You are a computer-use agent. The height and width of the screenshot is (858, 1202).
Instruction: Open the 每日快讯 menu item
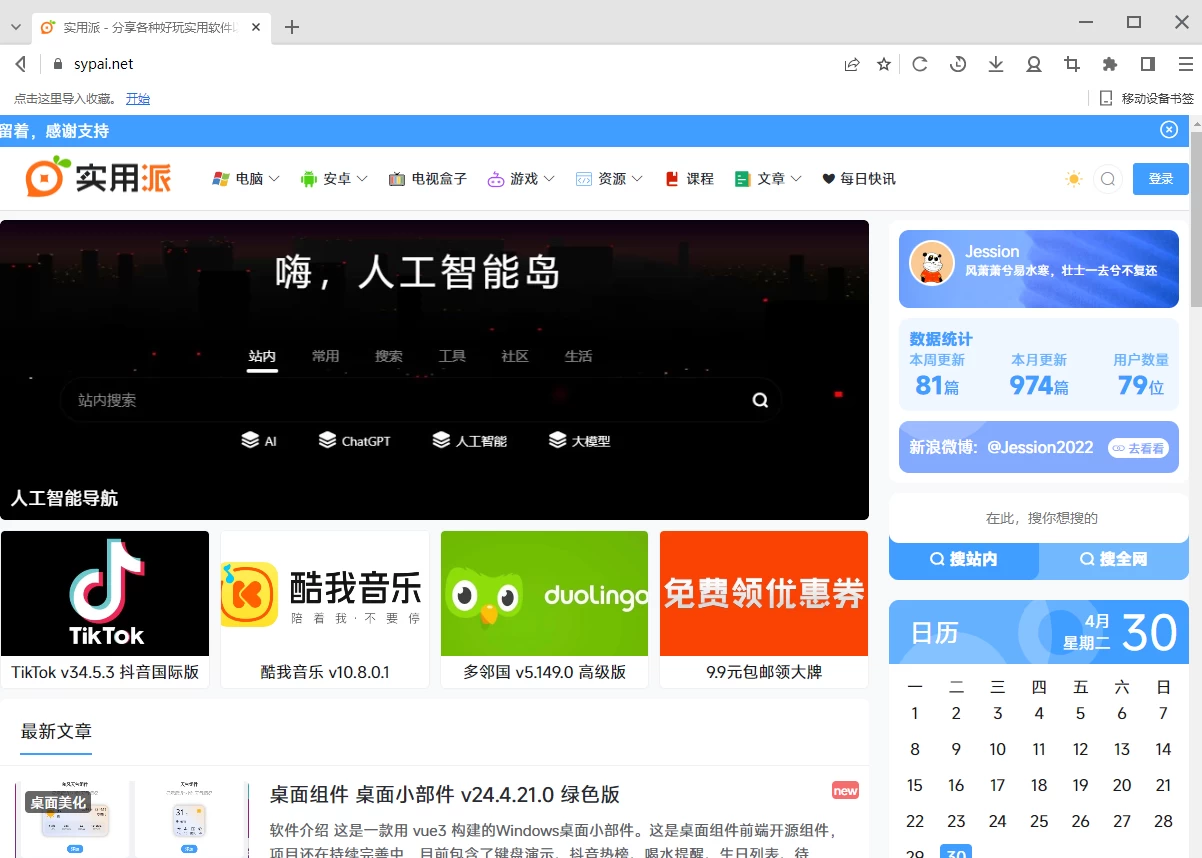click(859, 179)
